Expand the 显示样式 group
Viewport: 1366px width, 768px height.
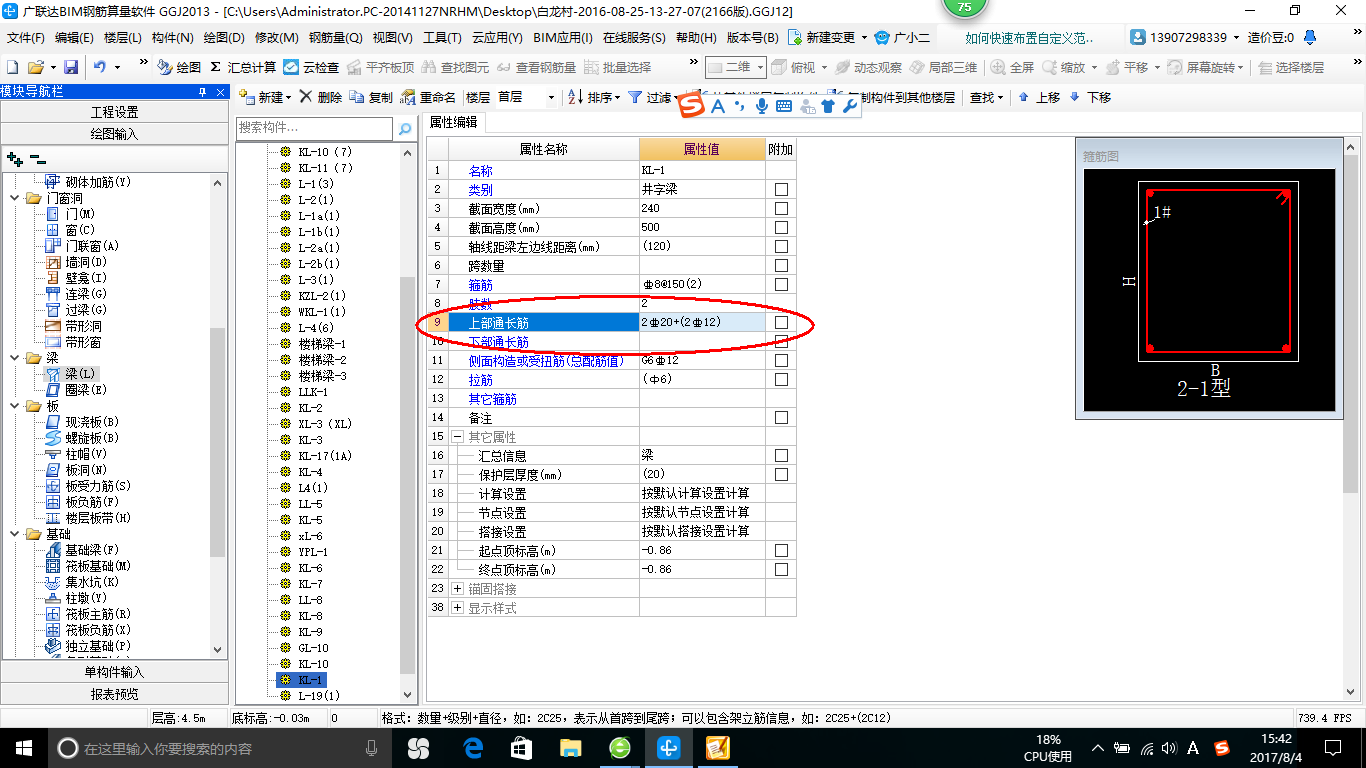point(457,608)
